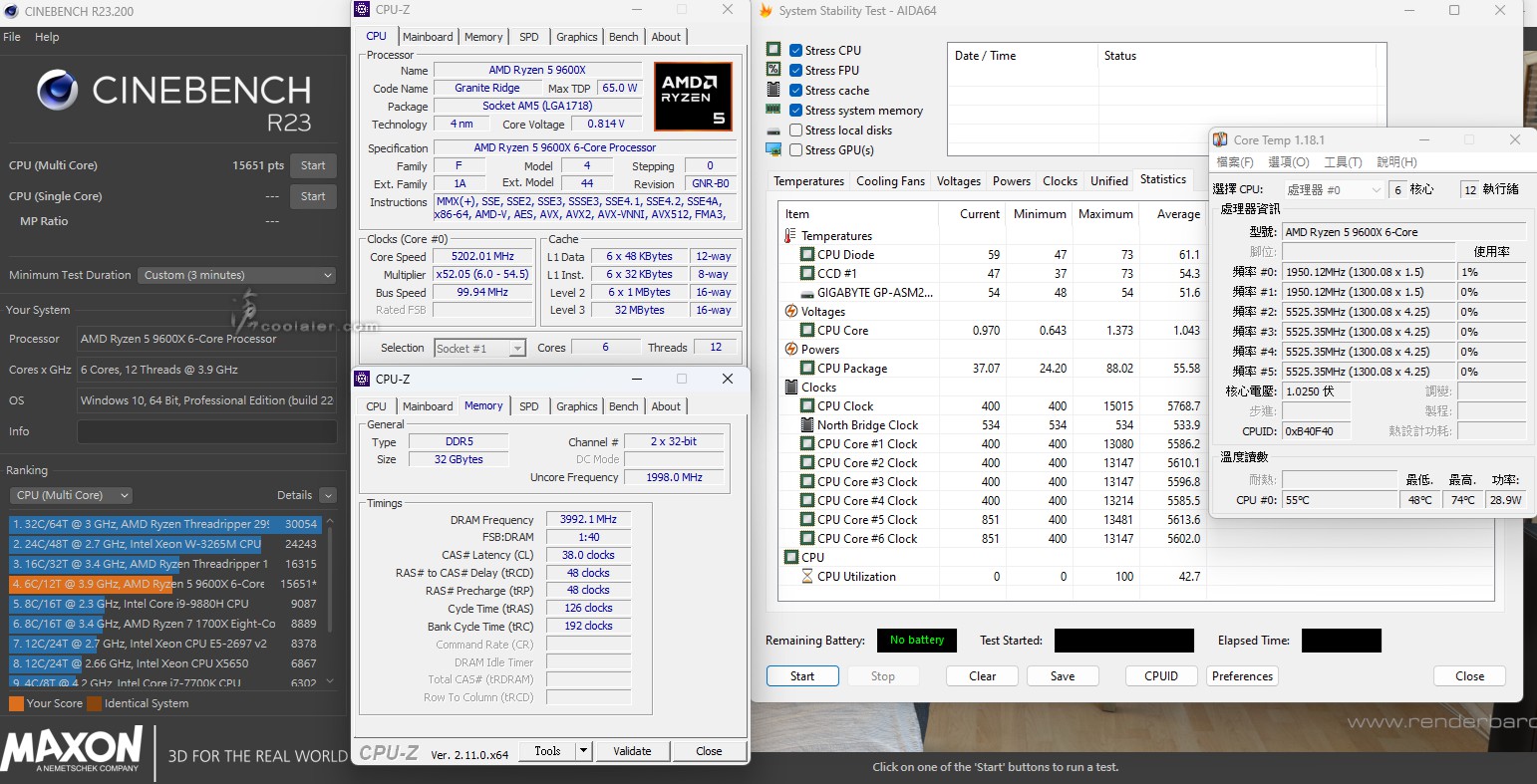Screen dimensions: 1537x784
Task: Switch to the Mainboard tab in upper CPU-Z
Action: click(x=428, y=37)
